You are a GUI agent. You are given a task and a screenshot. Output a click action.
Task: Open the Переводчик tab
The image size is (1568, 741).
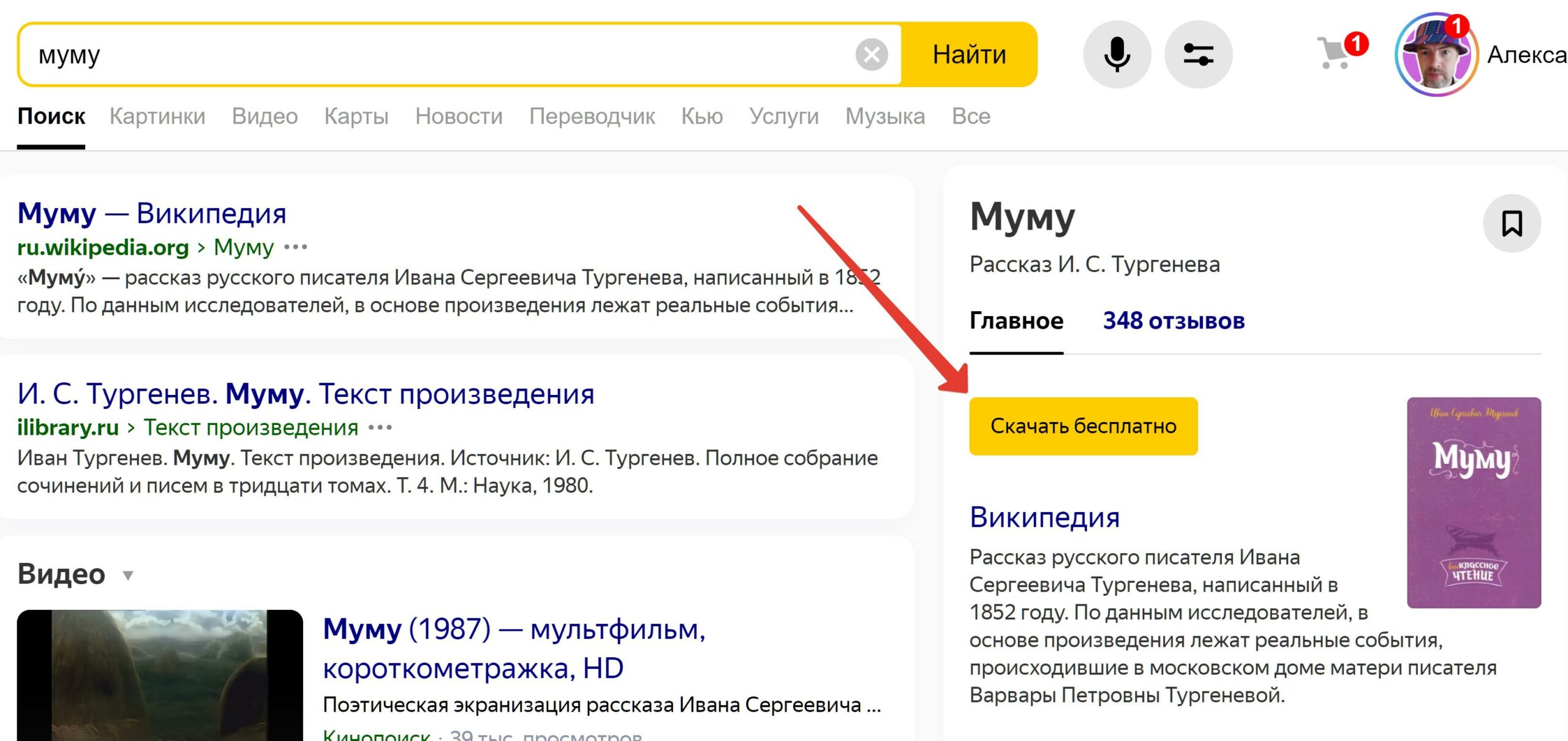pyautogui.click(x=592, y=116)
